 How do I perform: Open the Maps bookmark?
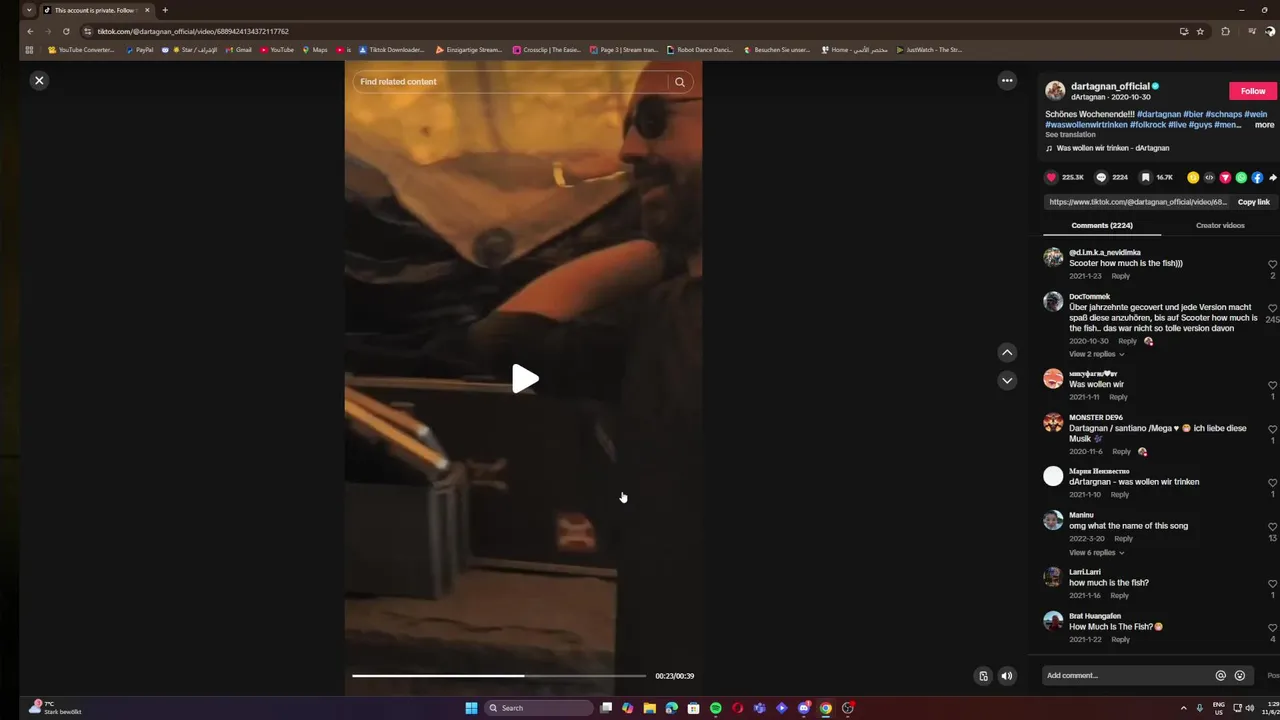pos(315,50)
